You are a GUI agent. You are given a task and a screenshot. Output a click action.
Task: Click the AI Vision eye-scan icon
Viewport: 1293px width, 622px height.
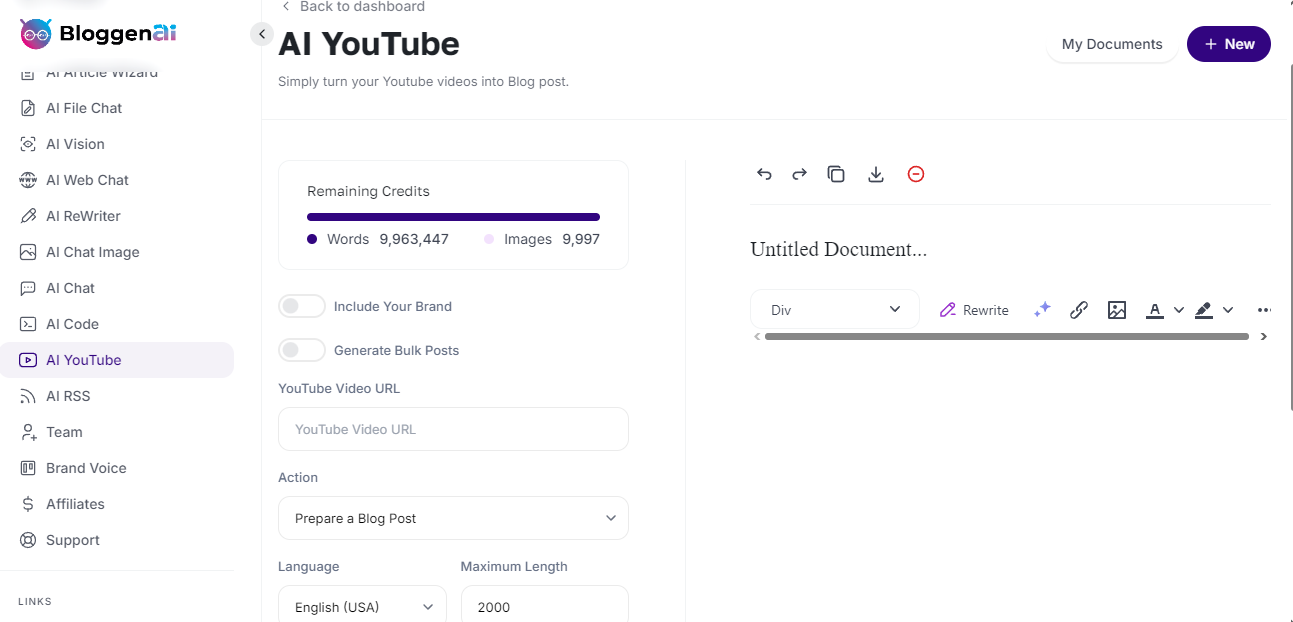(28, 144)
